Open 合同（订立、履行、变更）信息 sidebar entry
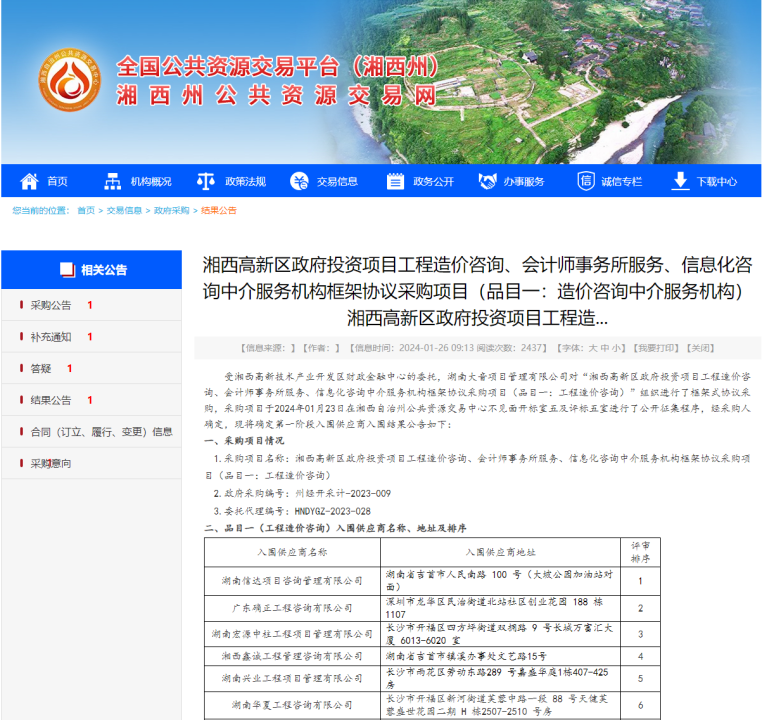This screenshot has width=762, height=720. 101,431
